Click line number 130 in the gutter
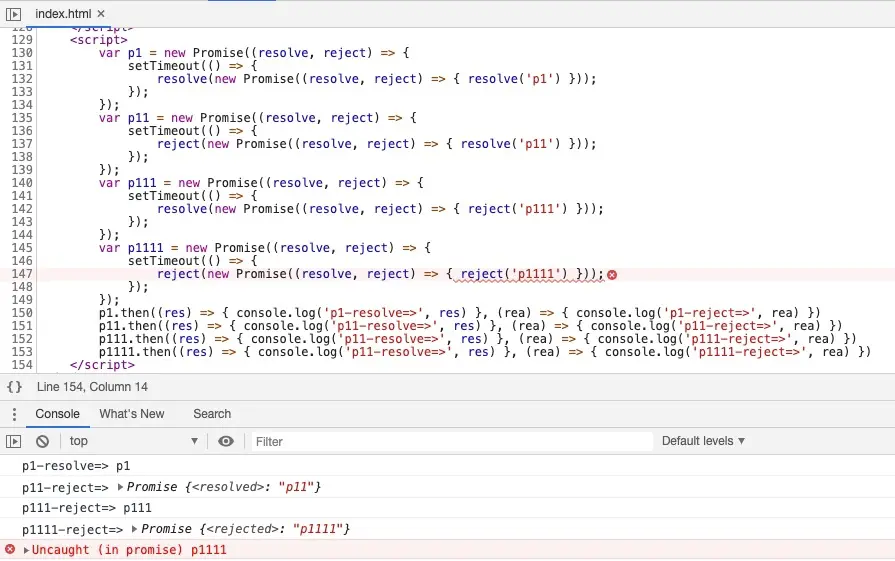Screen dimensions: 895x561 [22, 53]
